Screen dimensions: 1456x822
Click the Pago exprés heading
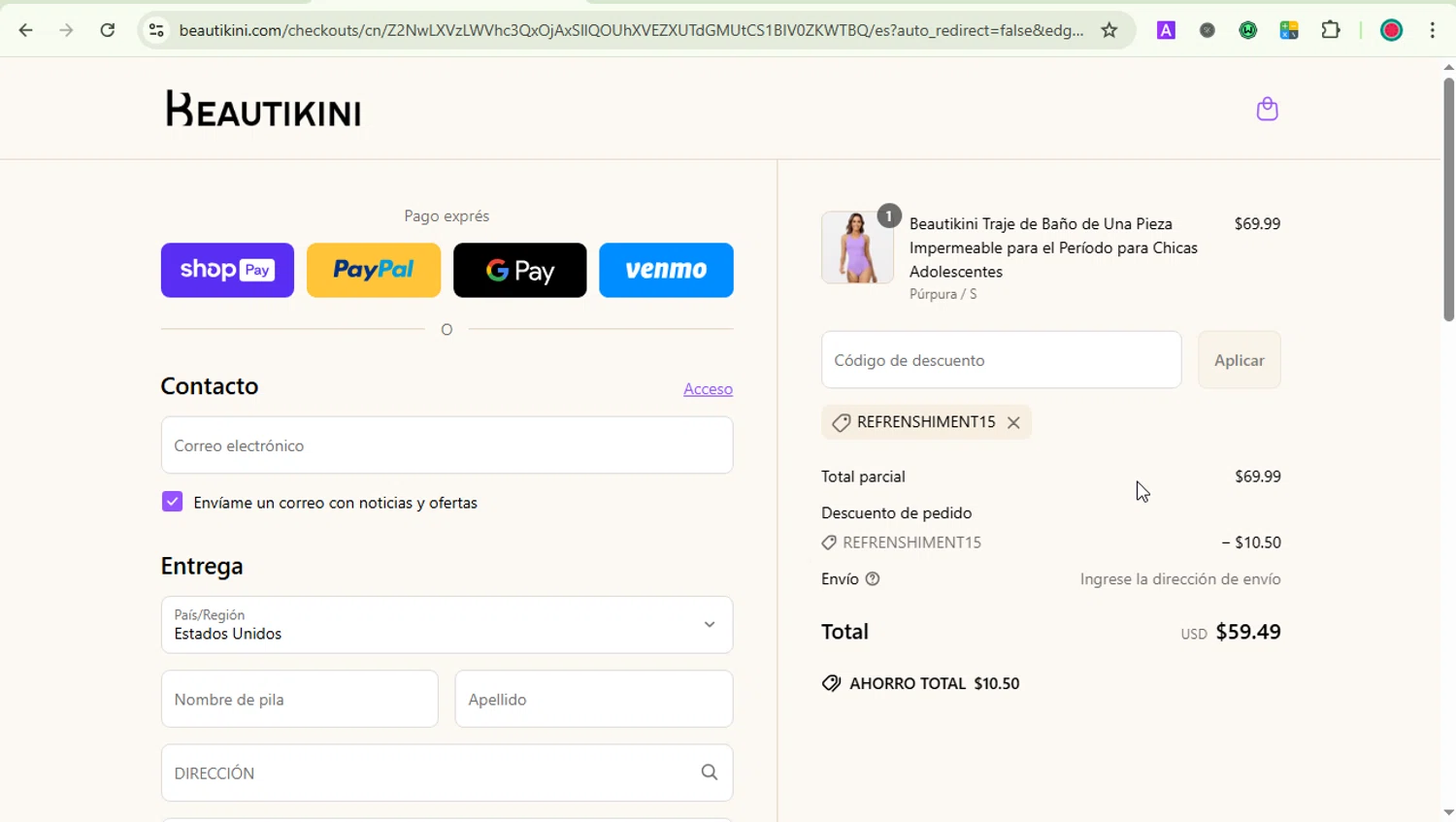tap(447, 215)
